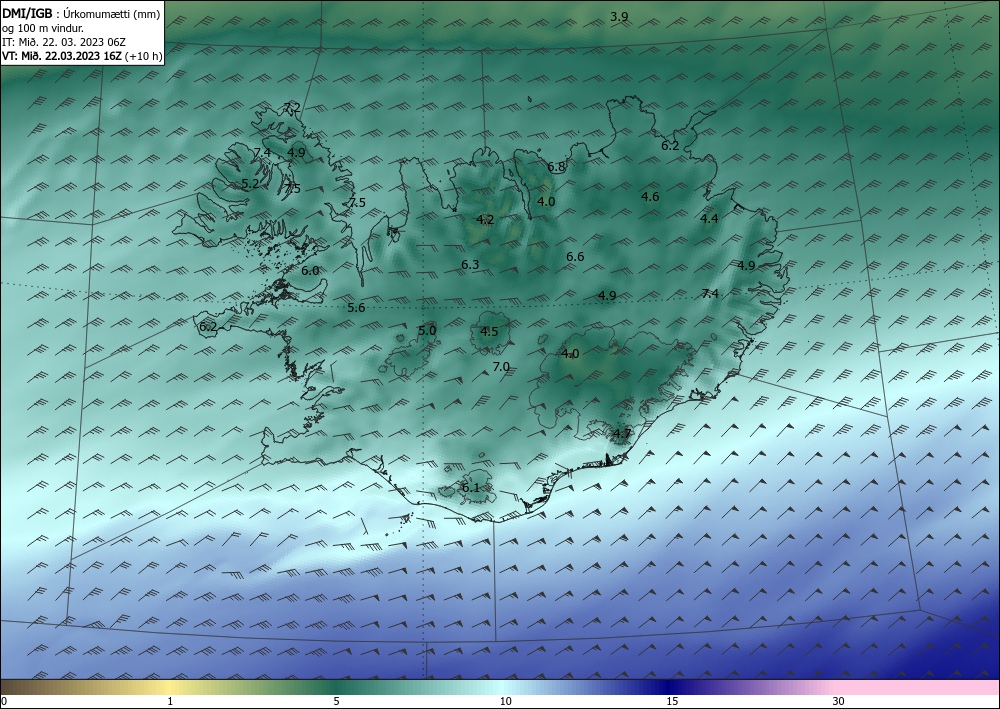Click the "1" label on the color scale
Screen dimensions: 1000x709
tap(170, 702)
